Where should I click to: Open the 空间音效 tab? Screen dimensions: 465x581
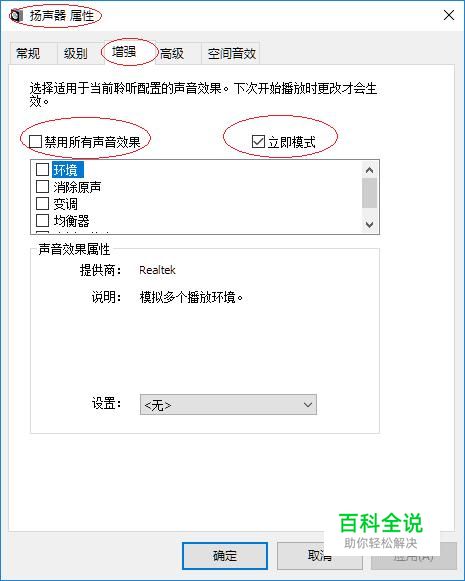pyautogui.click(x=231, y=54)
